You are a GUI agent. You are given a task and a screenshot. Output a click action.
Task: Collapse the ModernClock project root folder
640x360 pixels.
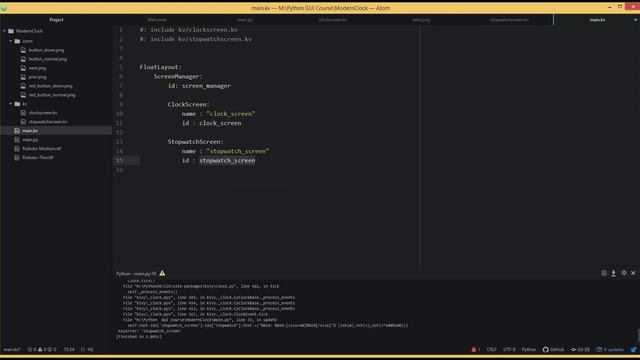coord(4,31)
